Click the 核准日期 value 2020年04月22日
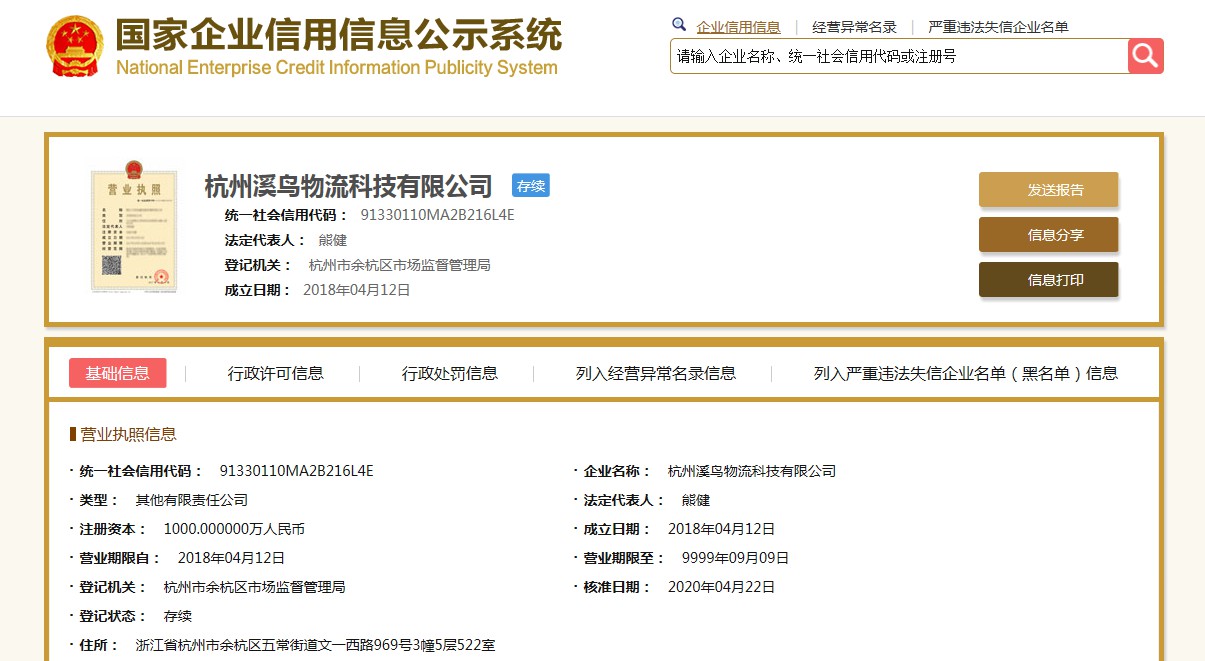 click(x=721, y=587)
